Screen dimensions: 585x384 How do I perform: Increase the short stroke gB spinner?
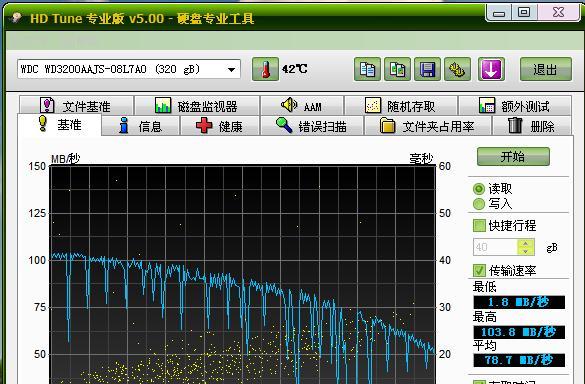coord(526,243)
